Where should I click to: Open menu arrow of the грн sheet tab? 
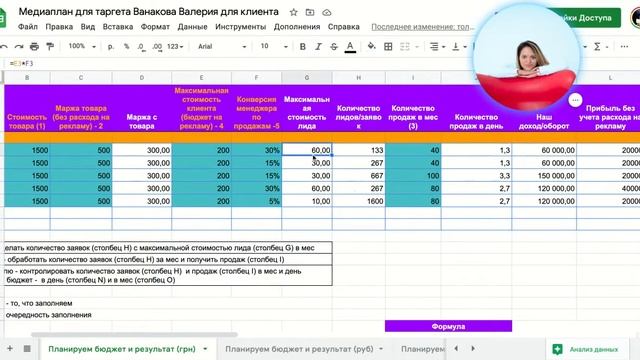tap(205, 349)
